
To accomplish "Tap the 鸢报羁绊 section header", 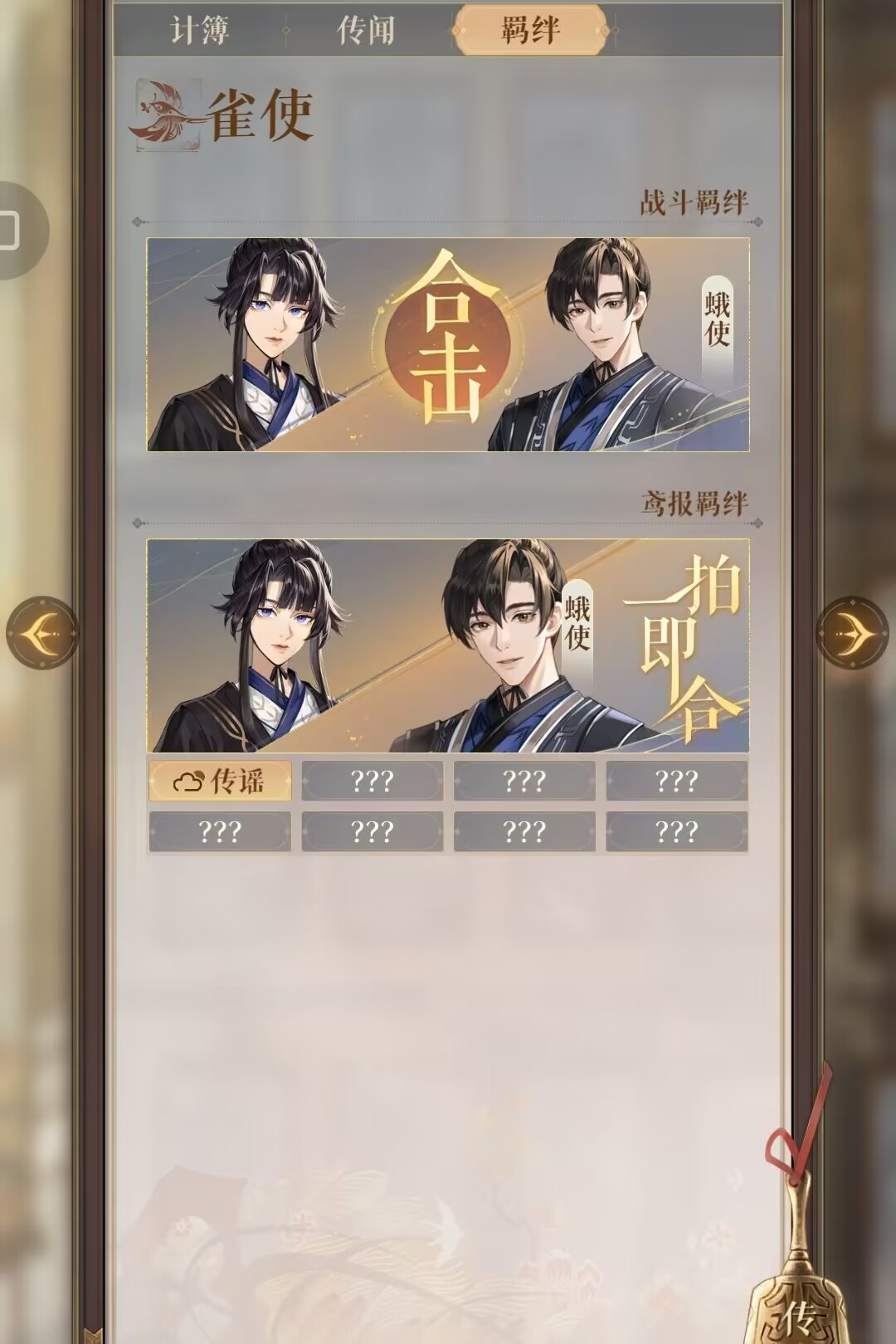I will [x=694, y=504].
